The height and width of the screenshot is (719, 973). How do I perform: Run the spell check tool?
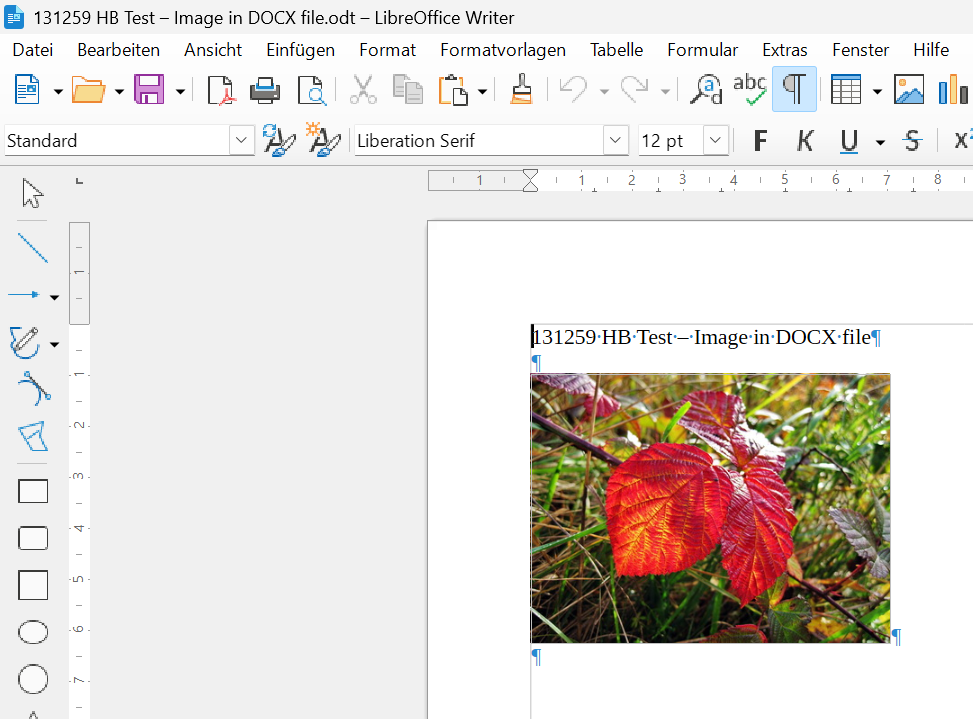click(749, 90)
